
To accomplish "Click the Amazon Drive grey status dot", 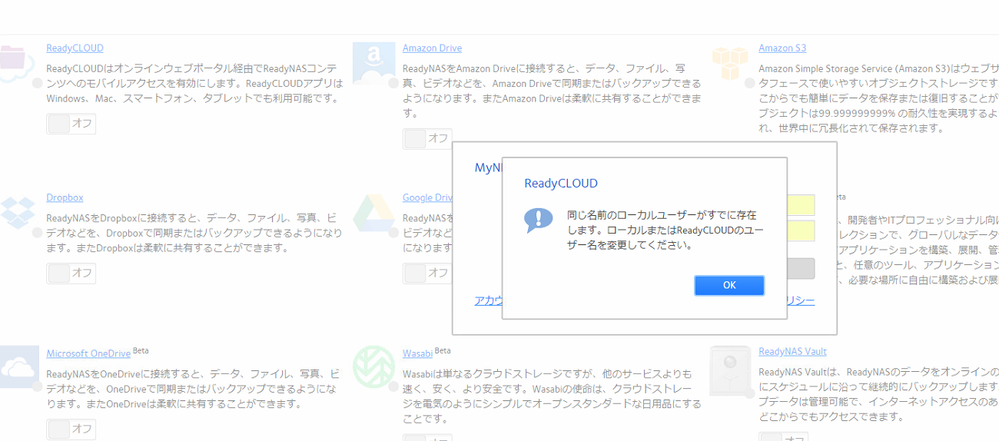I will 393,83.
